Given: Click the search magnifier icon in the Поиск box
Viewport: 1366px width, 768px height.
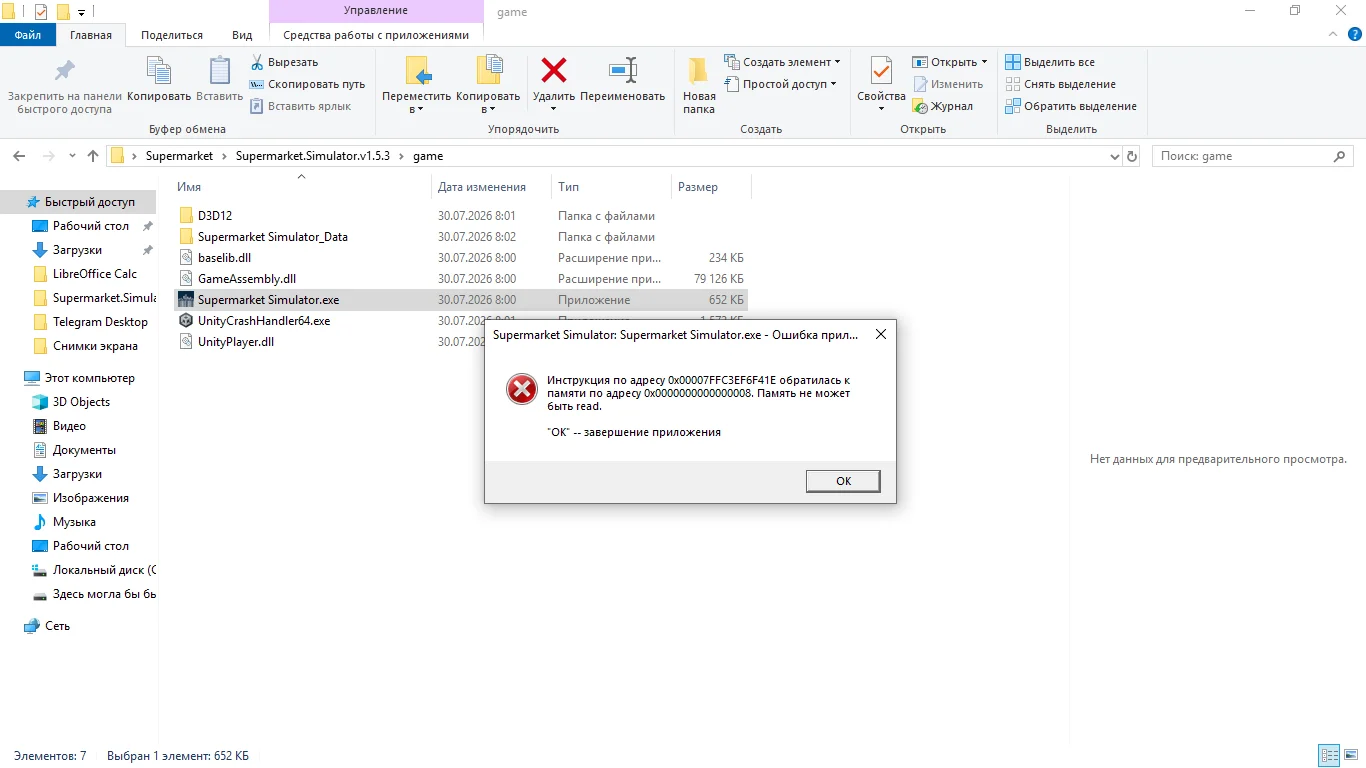Looking at the screenshot, I should click(1340, 156).
